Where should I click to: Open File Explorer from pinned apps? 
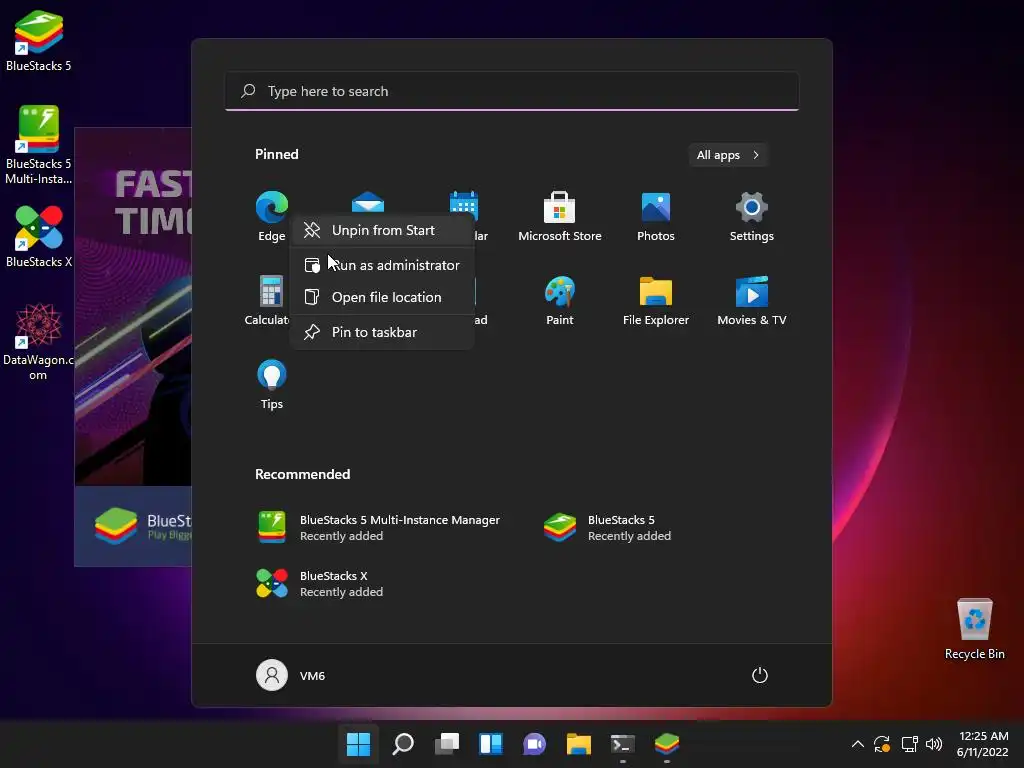pyautogui.click(x=656, y=300)
